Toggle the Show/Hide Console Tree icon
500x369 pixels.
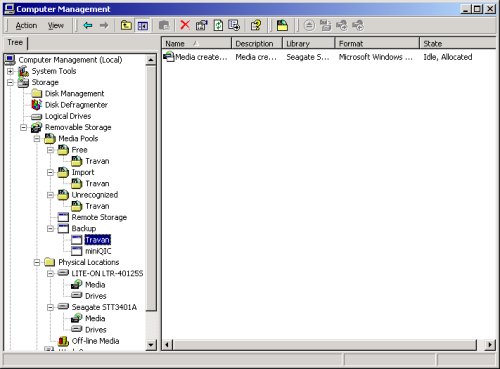[143, 26]
